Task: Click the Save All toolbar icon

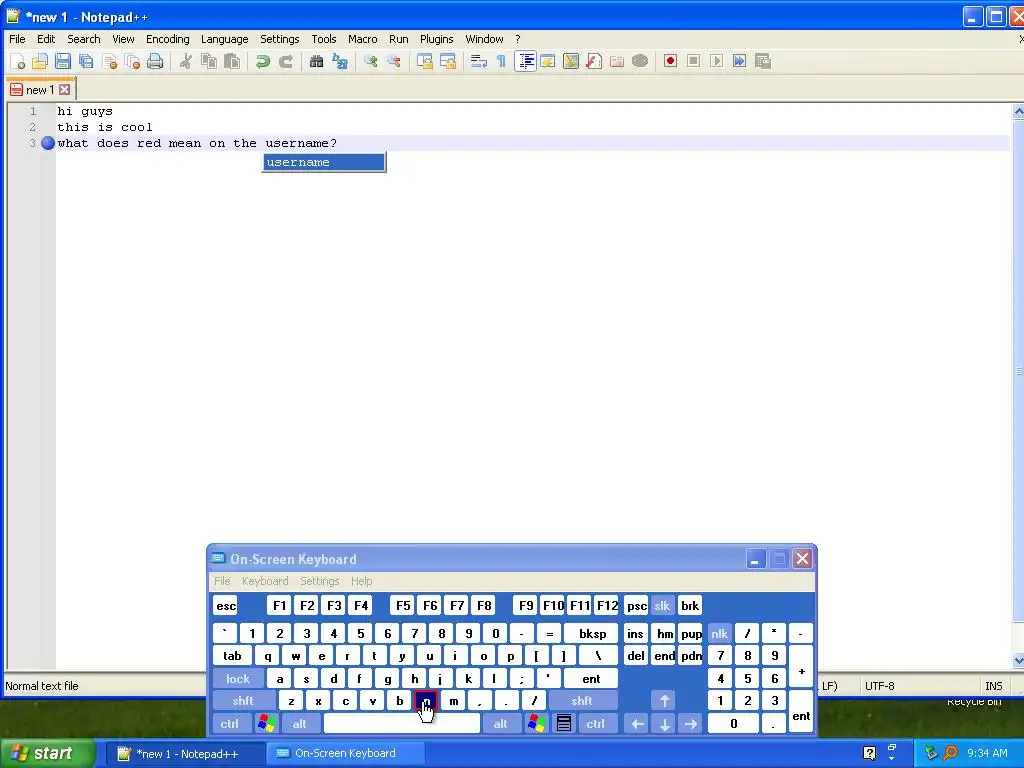Action: click(86, 61)
